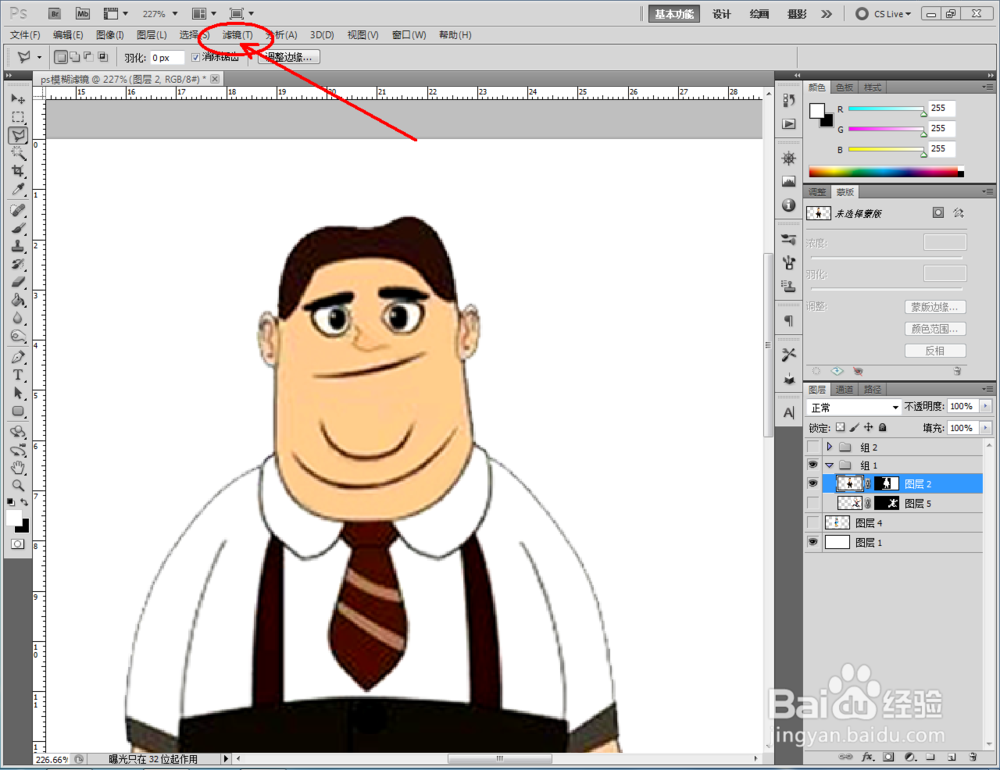This screenshot has height=770, width=1000.
Task: Switch to the 绘画 workspace
Action: [x=759, y=13]
